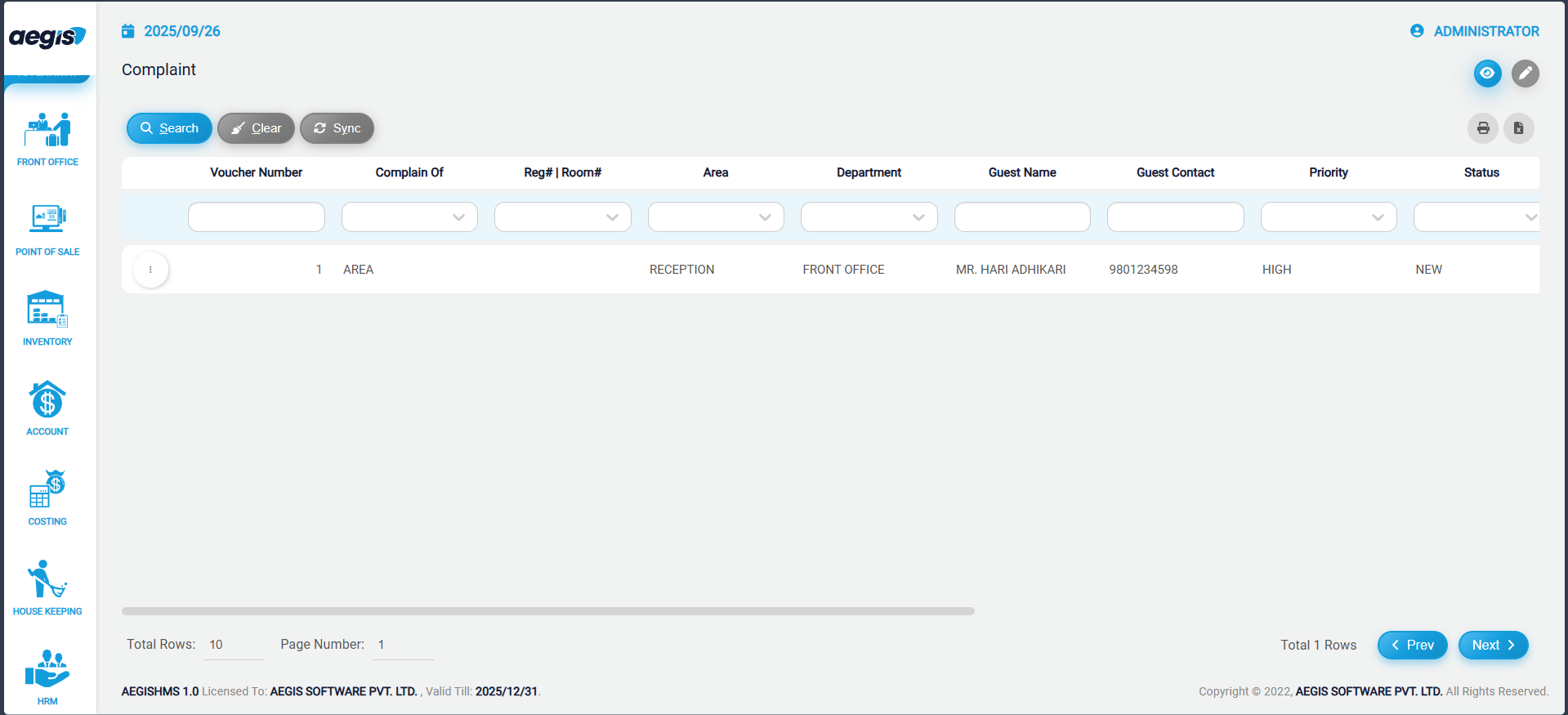Open the row actions menu for voucher 1
This screenshot has height=715, width=1568.
pos(150,270)
